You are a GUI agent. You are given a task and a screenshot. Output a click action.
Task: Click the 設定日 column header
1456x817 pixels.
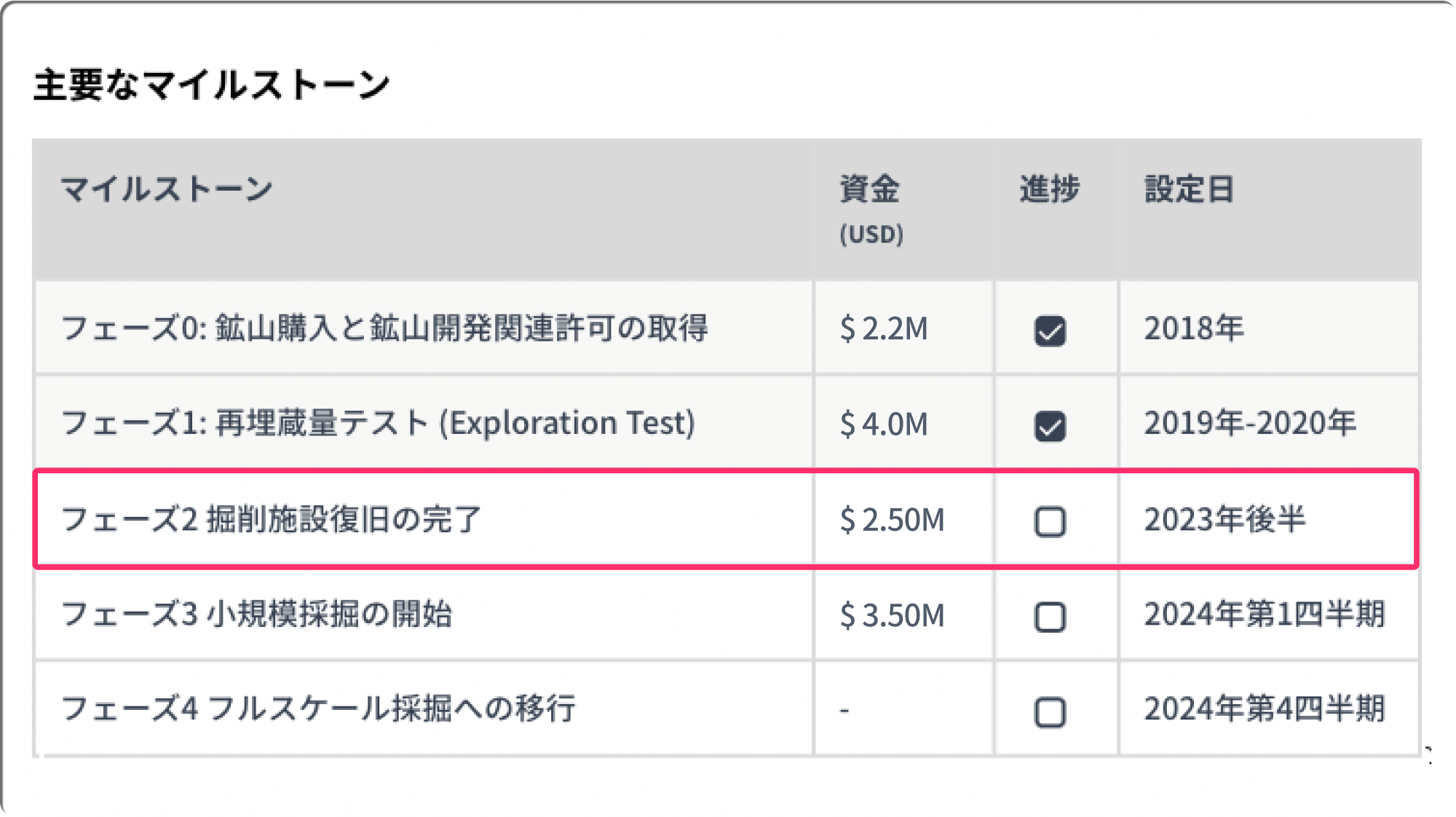(1189, 189)
